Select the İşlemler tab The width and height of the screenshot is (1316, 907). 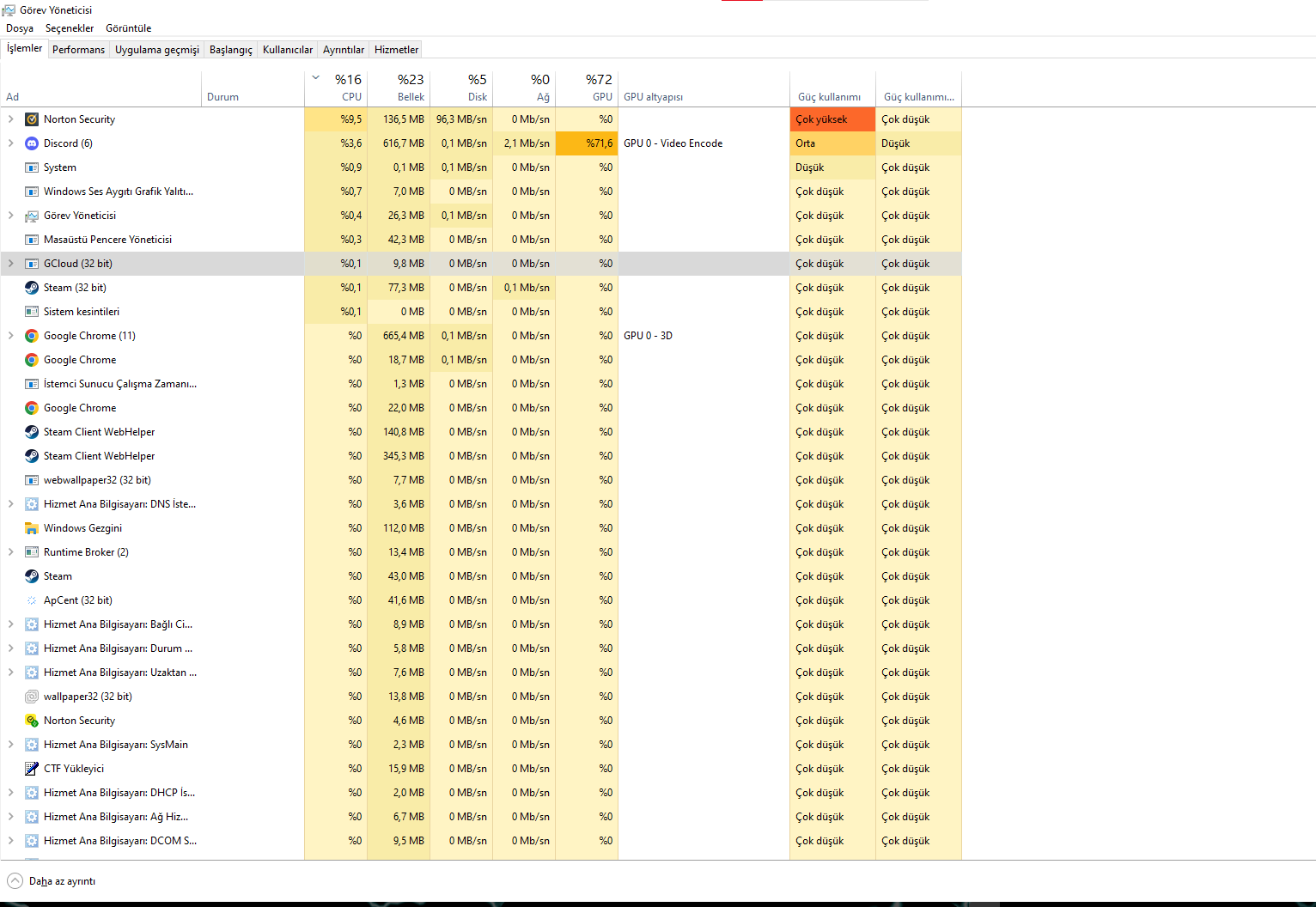(24, 49)
